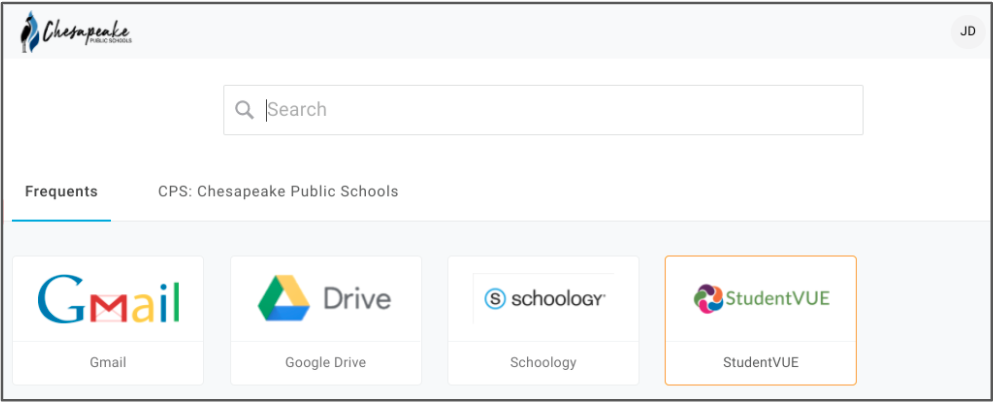Click into the Search input field
The height and width of the screenshot is (402, 995).
click(543, 110)
